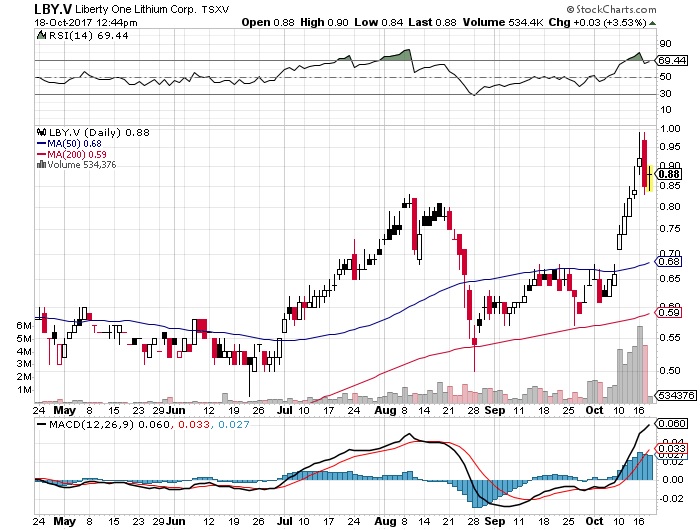700x530 pixels.
Task: Click the 69.44 RSI value tag on right axis
Action: (x=672, y=60)
